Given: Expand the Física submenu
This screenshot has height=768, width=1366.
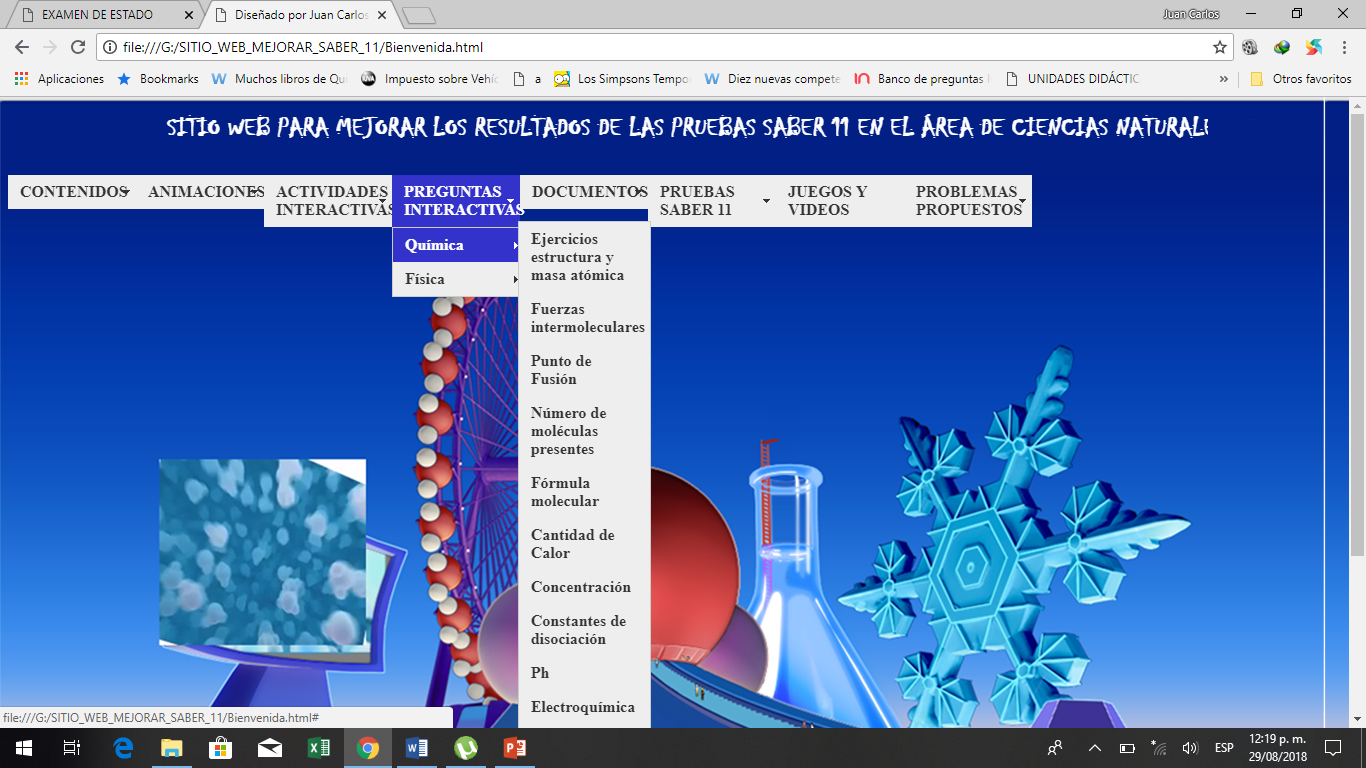Looking at the screenshot, I should point(455,279).
